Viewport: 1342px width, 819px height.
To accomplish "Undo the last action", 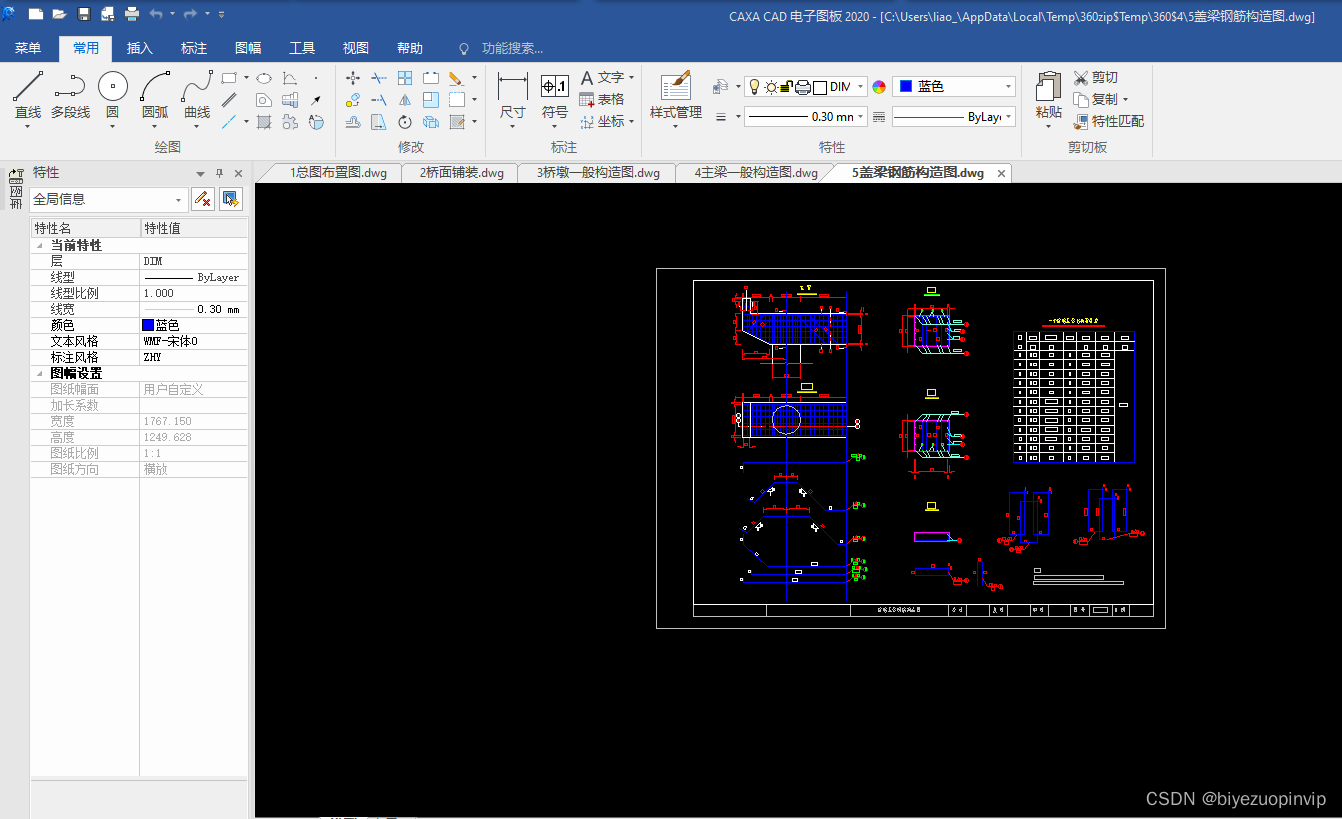I will 156,14.
